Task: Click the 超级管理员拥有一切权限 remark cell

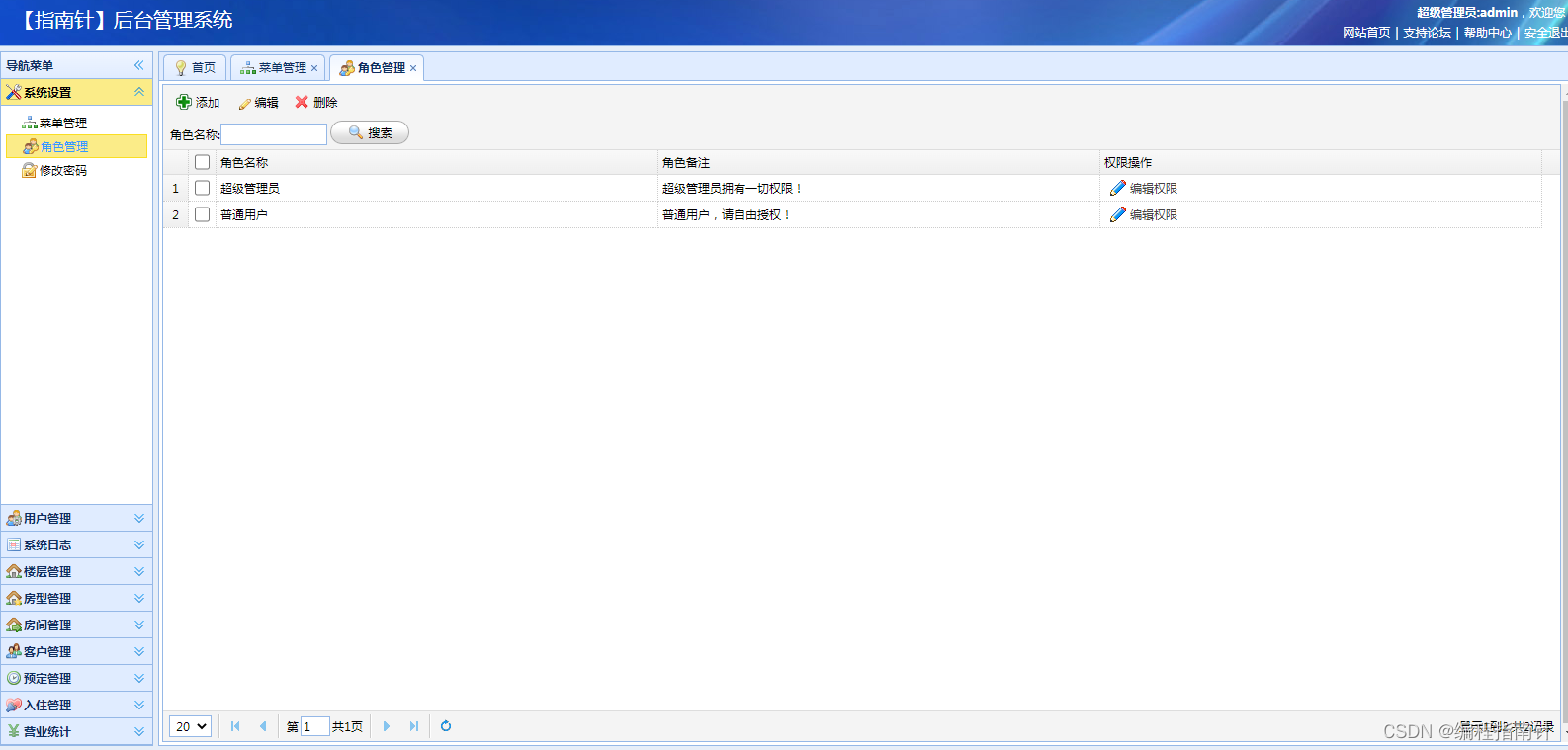Action: coord(879,188)
